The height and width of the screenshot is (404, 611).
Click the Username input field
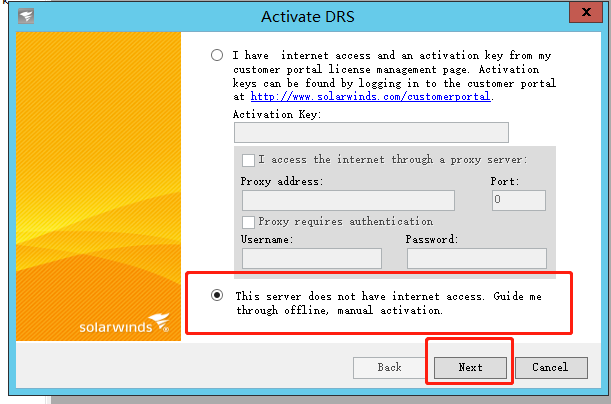(x=312, y=258)
